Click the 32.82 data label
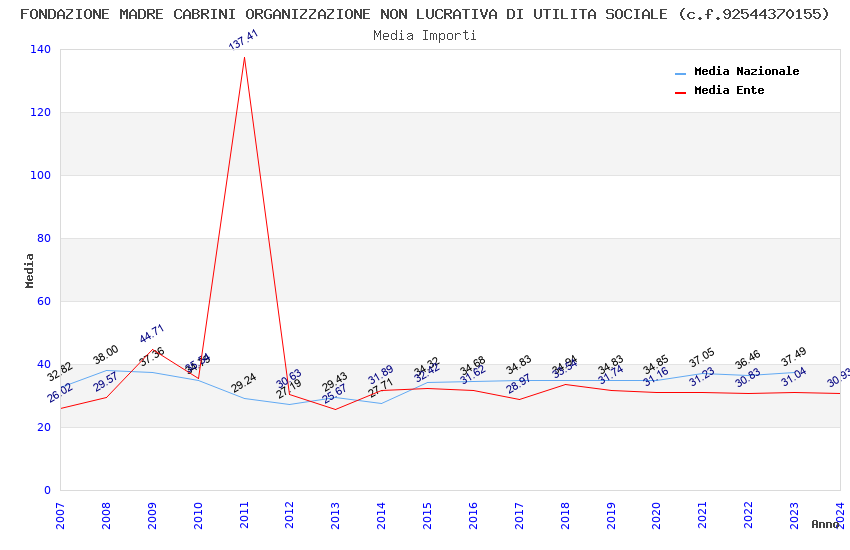This screenshot has height=550, width=850. (x=60, y=372)
